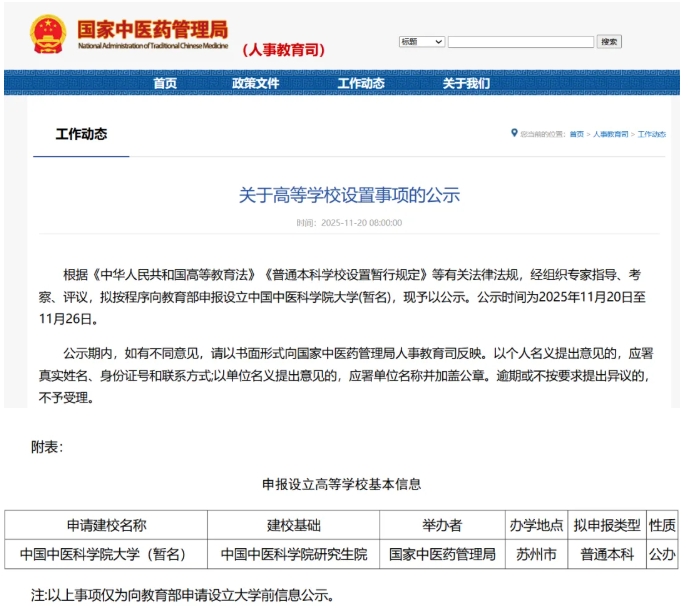Viewport: 693px width, 612px height.
Task: Click the paragraph line beginning 11月26日
Action: tap(68, 319)
